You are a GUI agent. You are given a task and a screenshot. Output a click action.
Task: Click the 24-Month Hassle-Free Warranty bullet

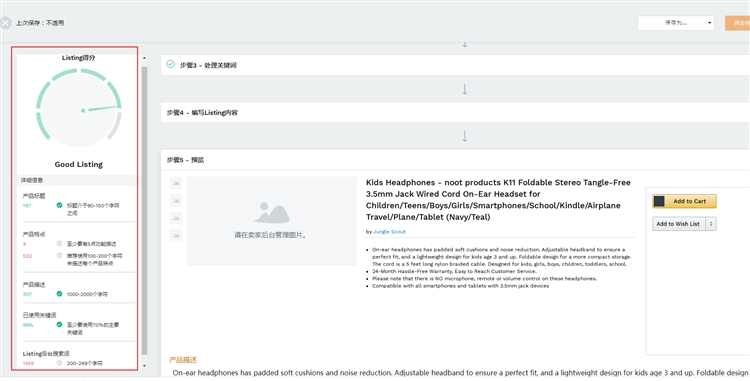tap(454, 271)
